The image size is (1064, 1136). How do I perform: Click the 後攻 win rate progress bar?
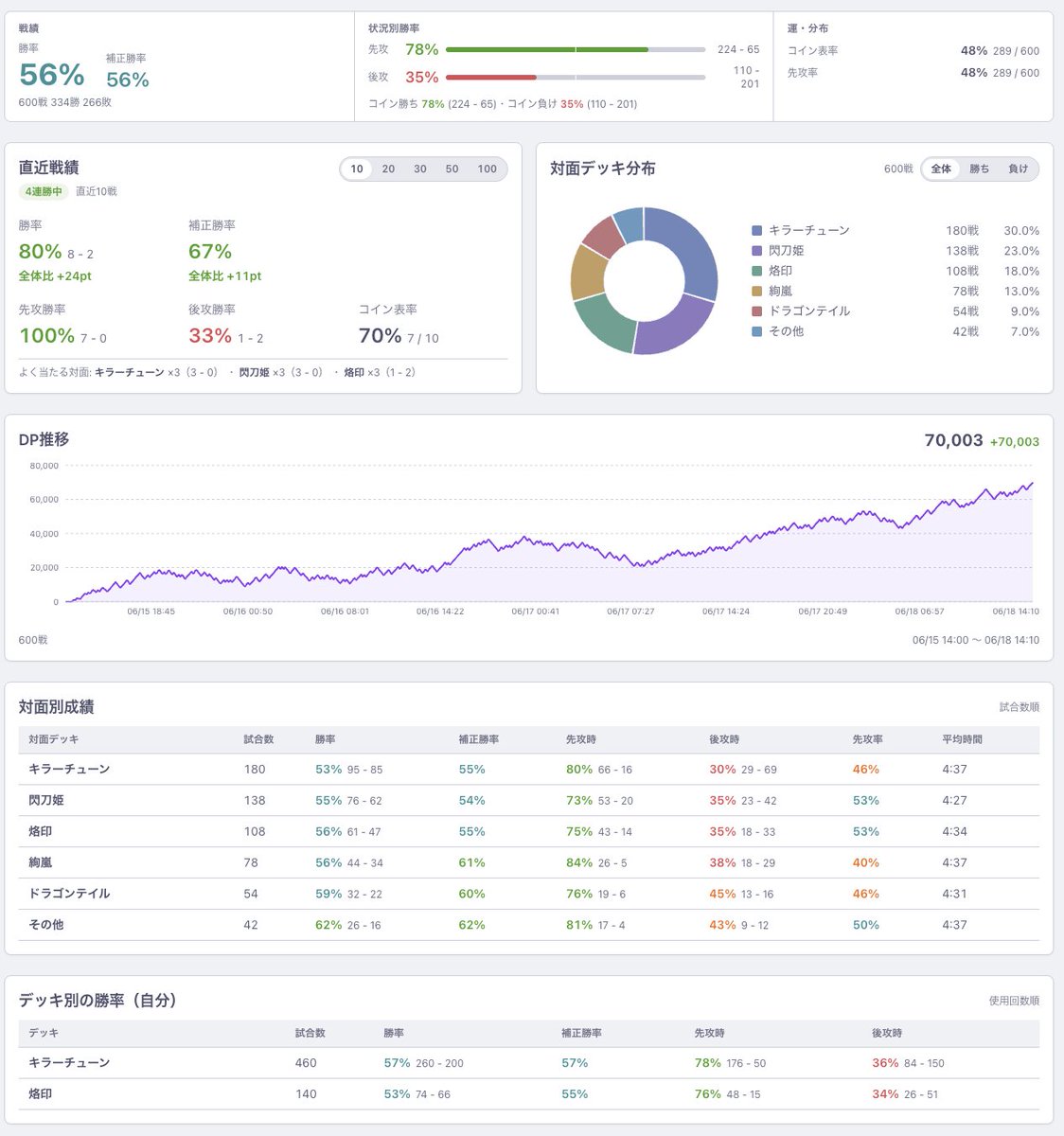tap(576, 77)
